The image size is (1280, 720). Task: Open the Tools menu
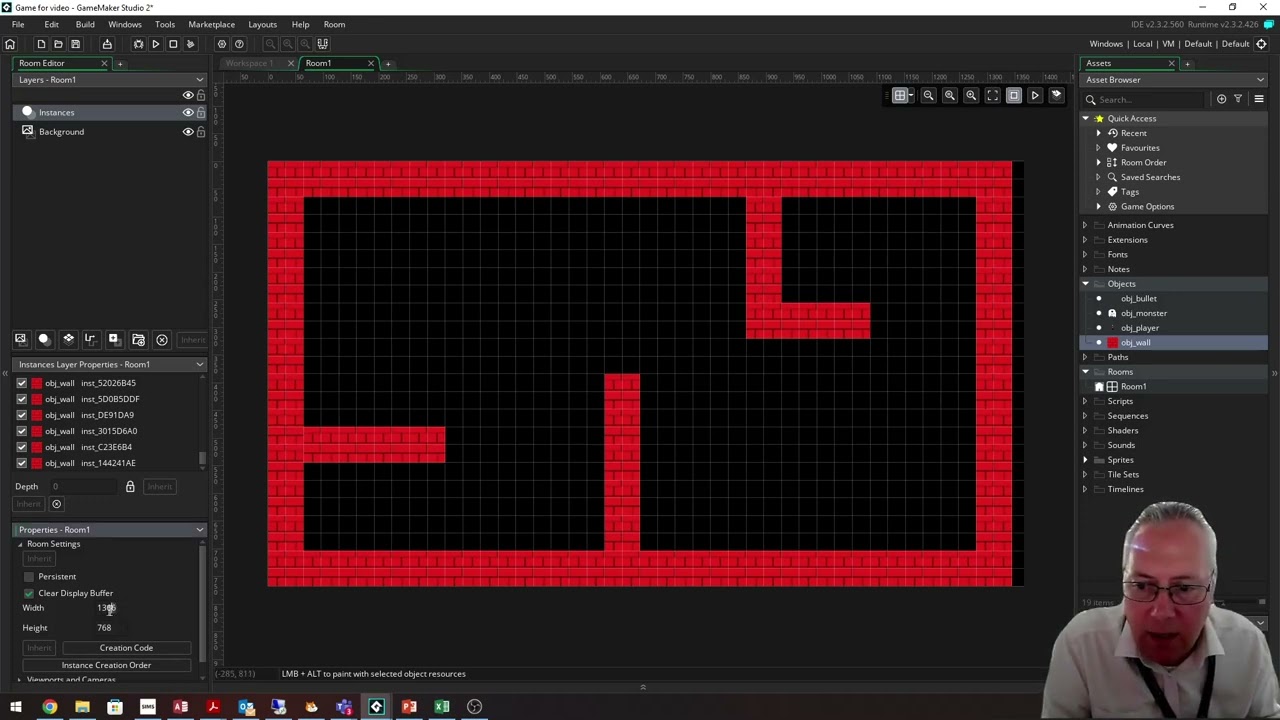point(165,24)
